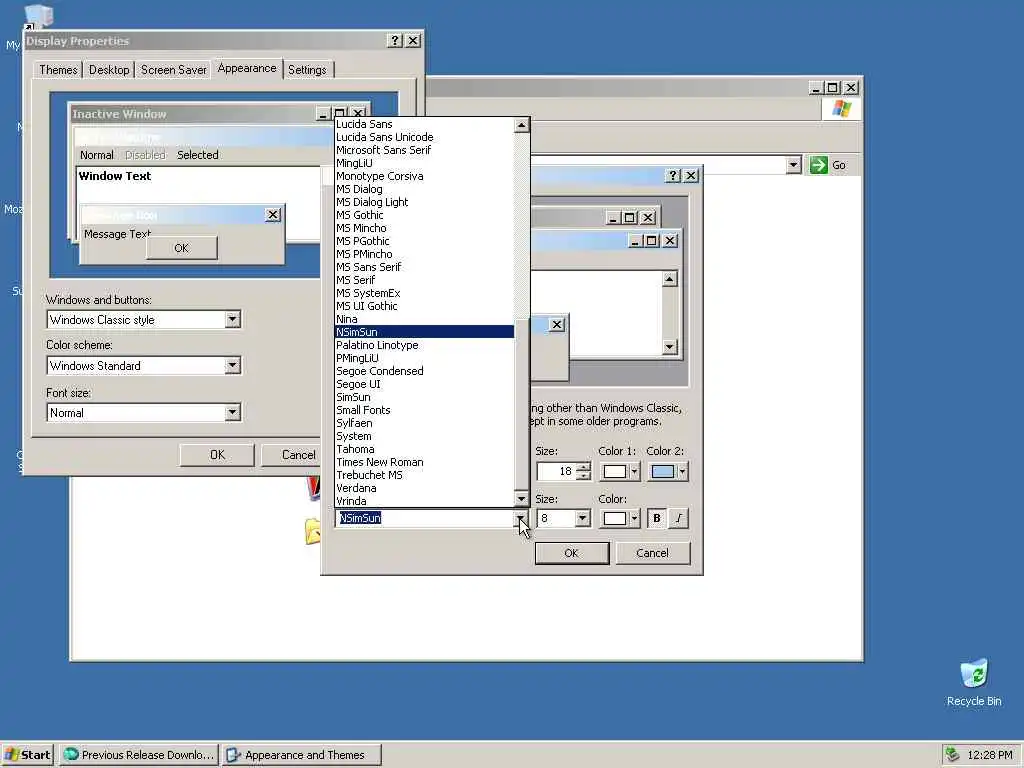Select Vrinda font

coord(424,502)
